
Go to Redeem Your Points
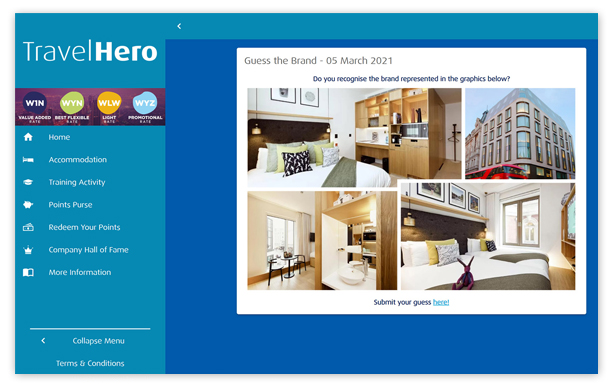[84, 227]
